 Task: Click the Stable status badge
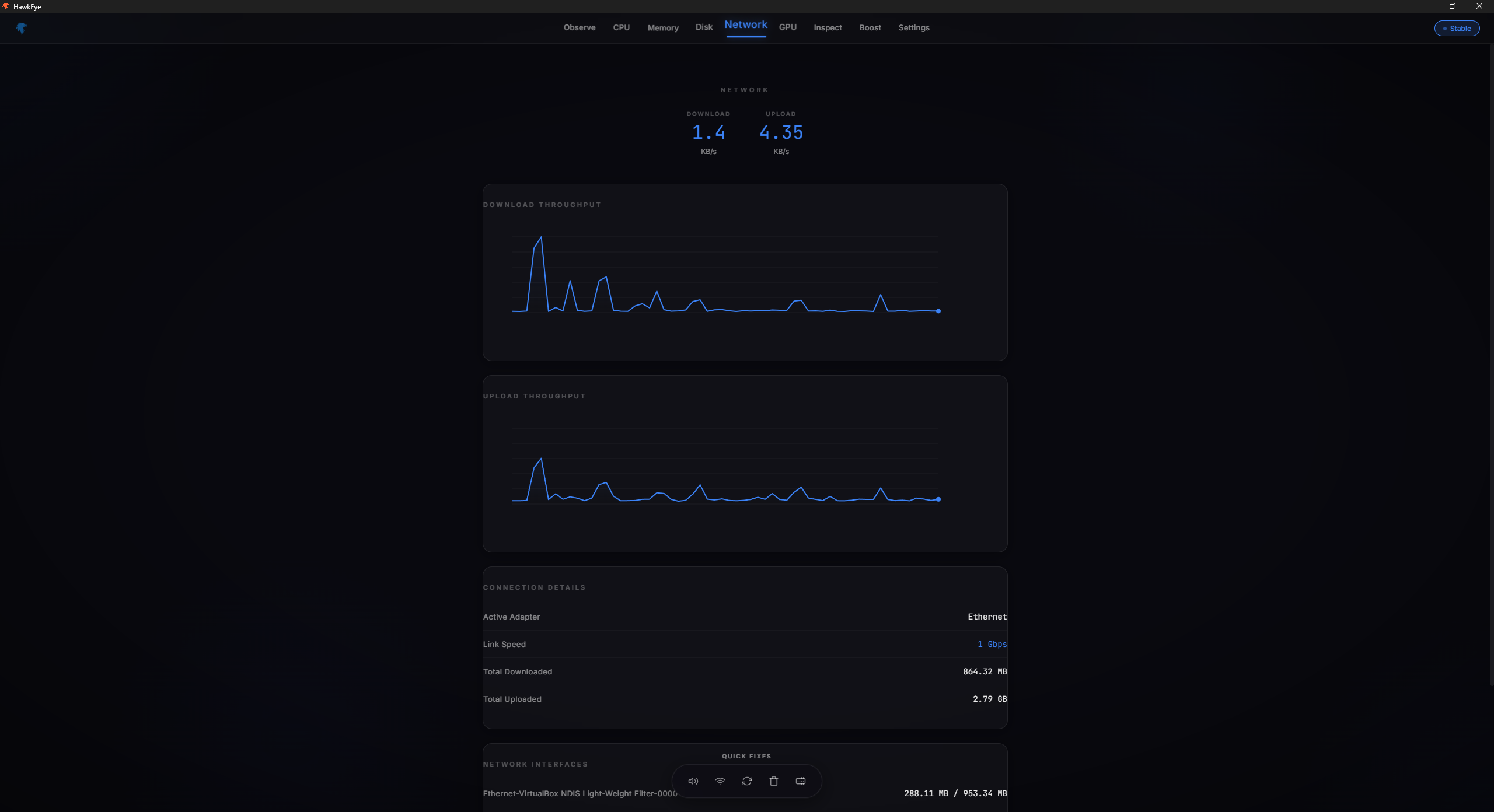click(1457, 28)
